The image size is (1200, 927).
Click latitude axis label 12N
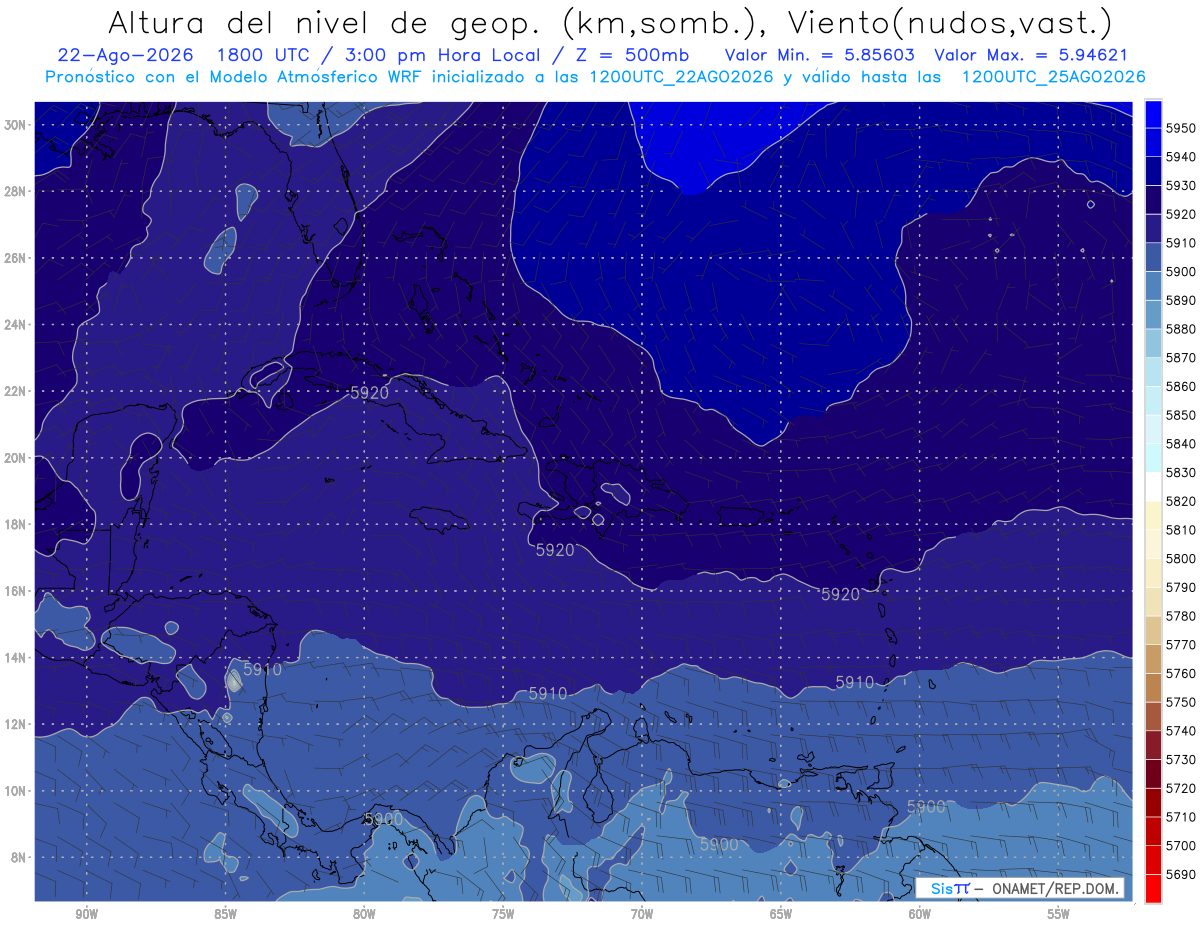click(16, 724)
